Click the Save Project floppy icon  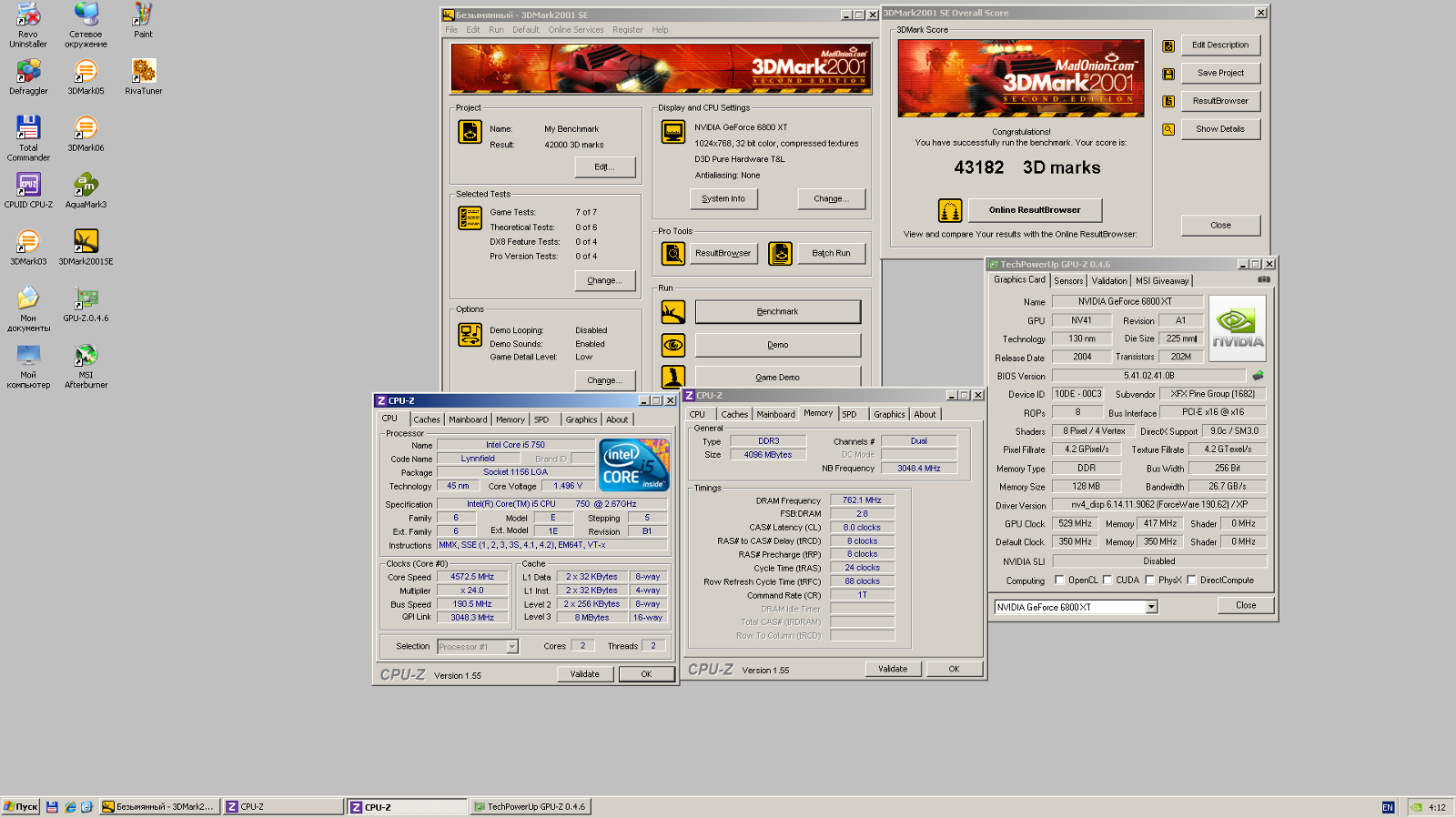(x=1168, y=74)
